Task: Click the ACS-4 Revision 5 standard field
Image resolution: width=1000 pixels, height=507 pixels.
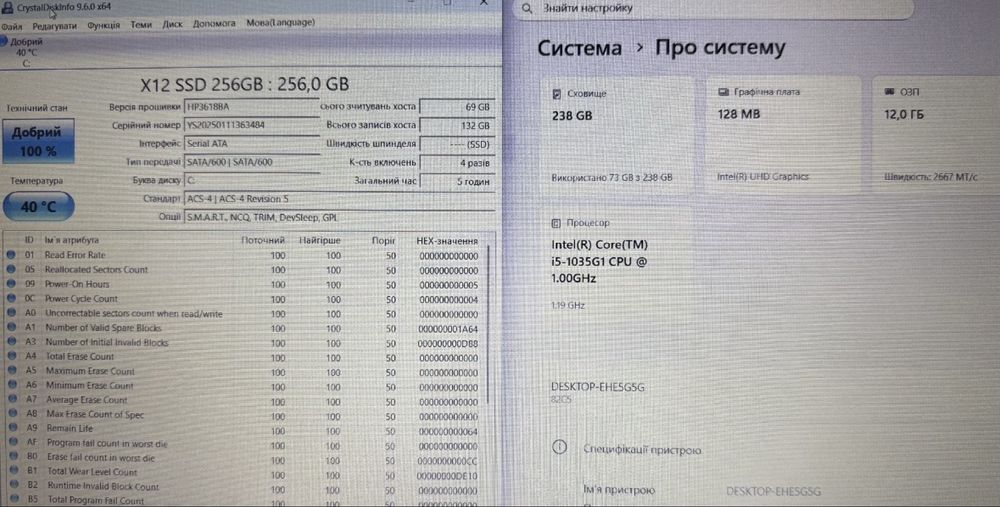Action: (x=339, y=198)
